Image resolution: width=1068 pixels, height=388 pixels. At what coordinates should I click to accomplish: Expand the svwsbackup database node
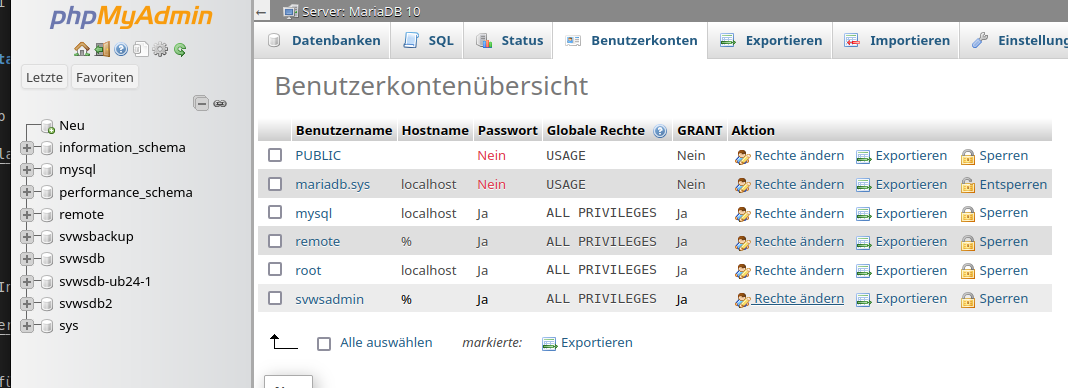pos(27,237)
